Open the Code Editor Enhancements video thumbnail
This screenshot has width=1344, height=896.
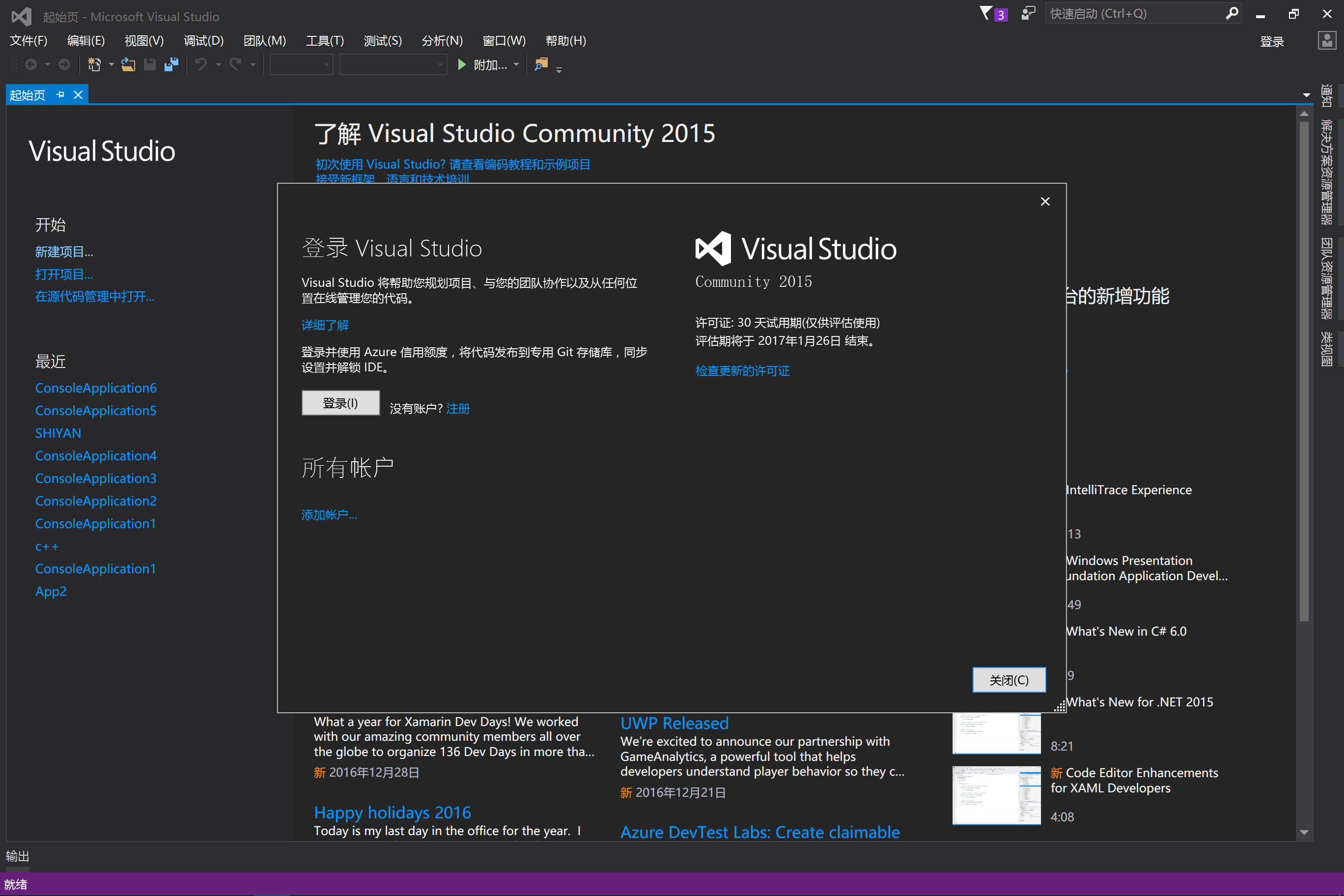point(996,795)
